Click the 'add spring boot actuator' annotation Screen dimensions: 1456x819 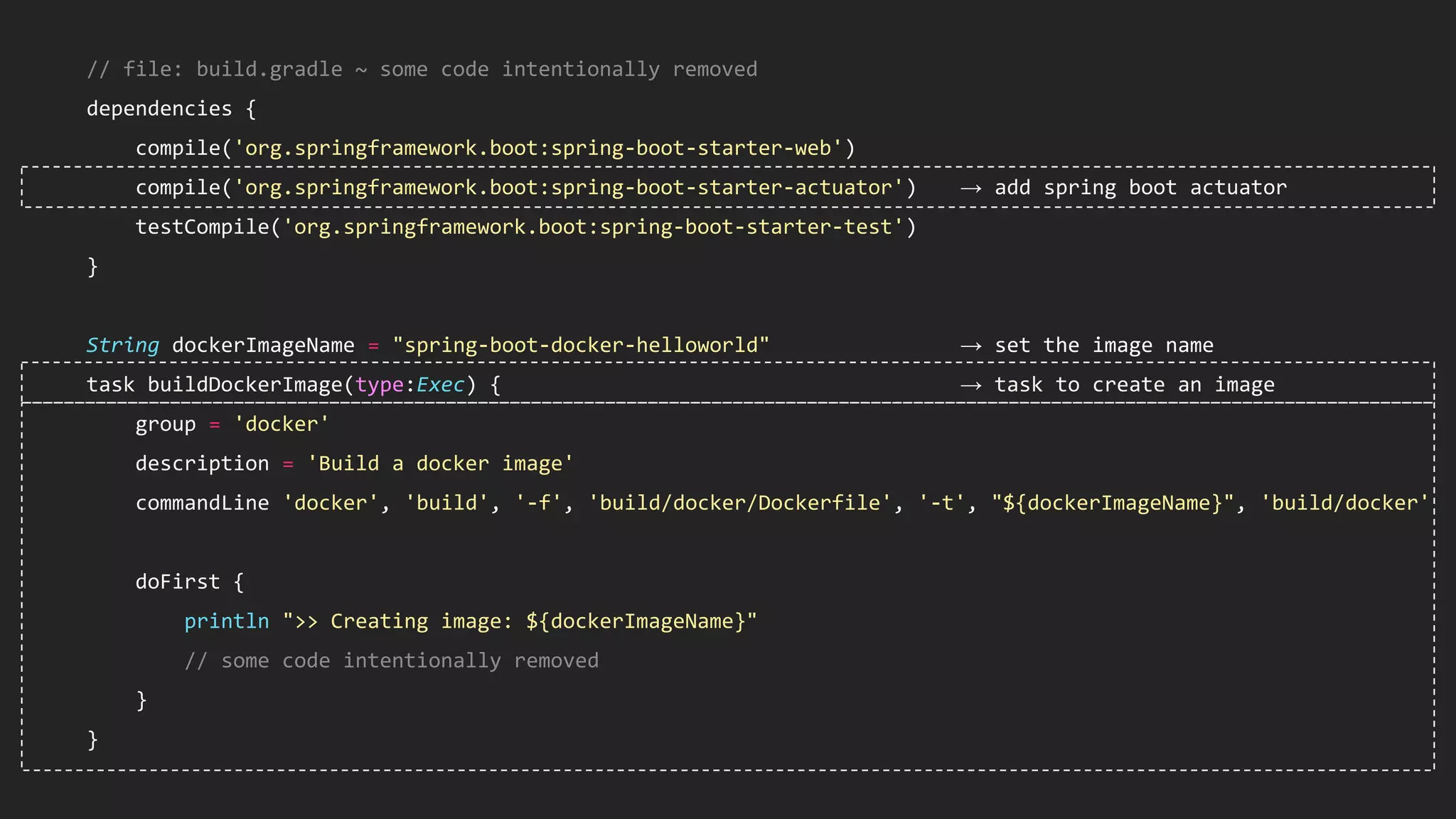[1140, 188]
